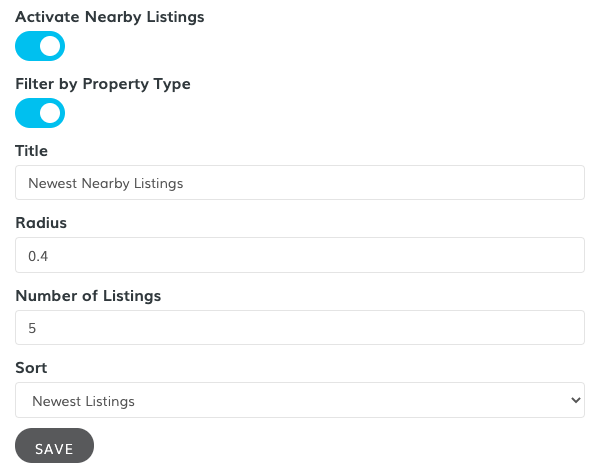Turn off Filter by Property Type switch

[x=40, y=113]
